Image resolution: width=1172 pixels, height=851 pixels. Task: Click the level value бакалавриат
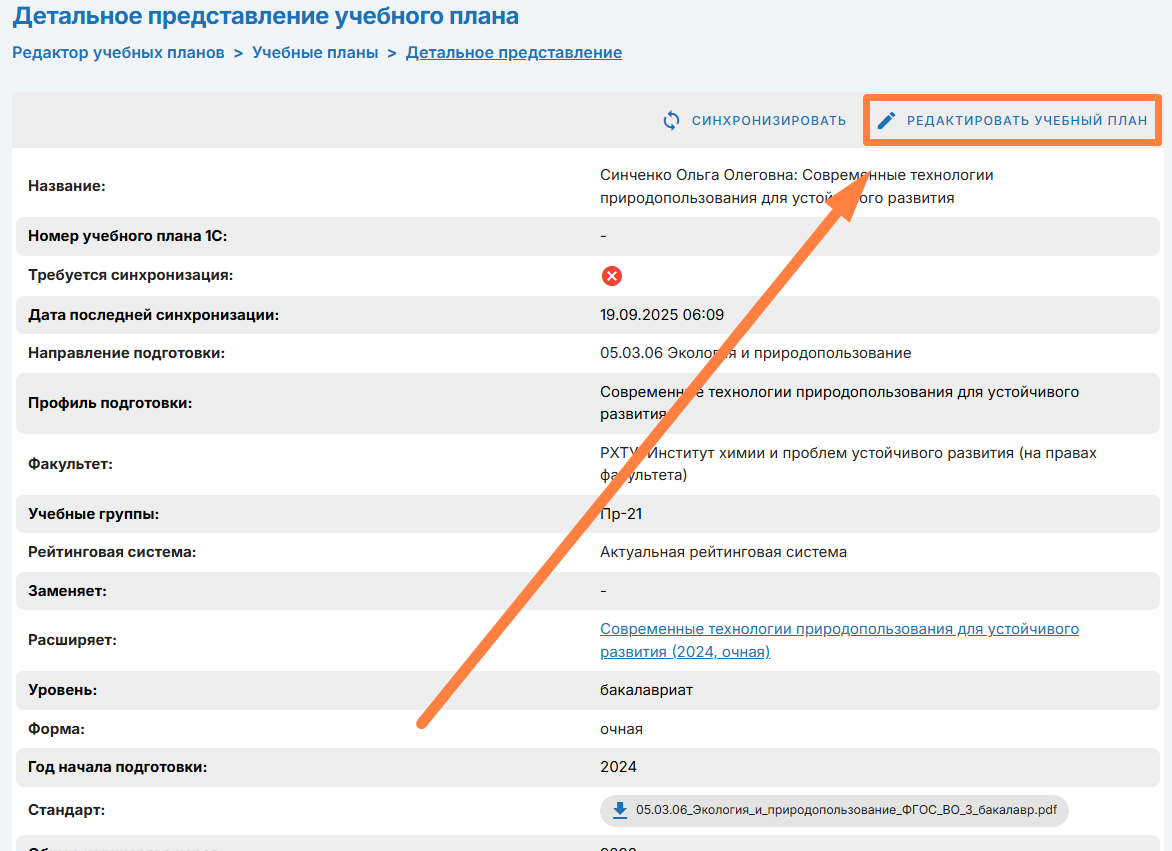pos(646,690)
